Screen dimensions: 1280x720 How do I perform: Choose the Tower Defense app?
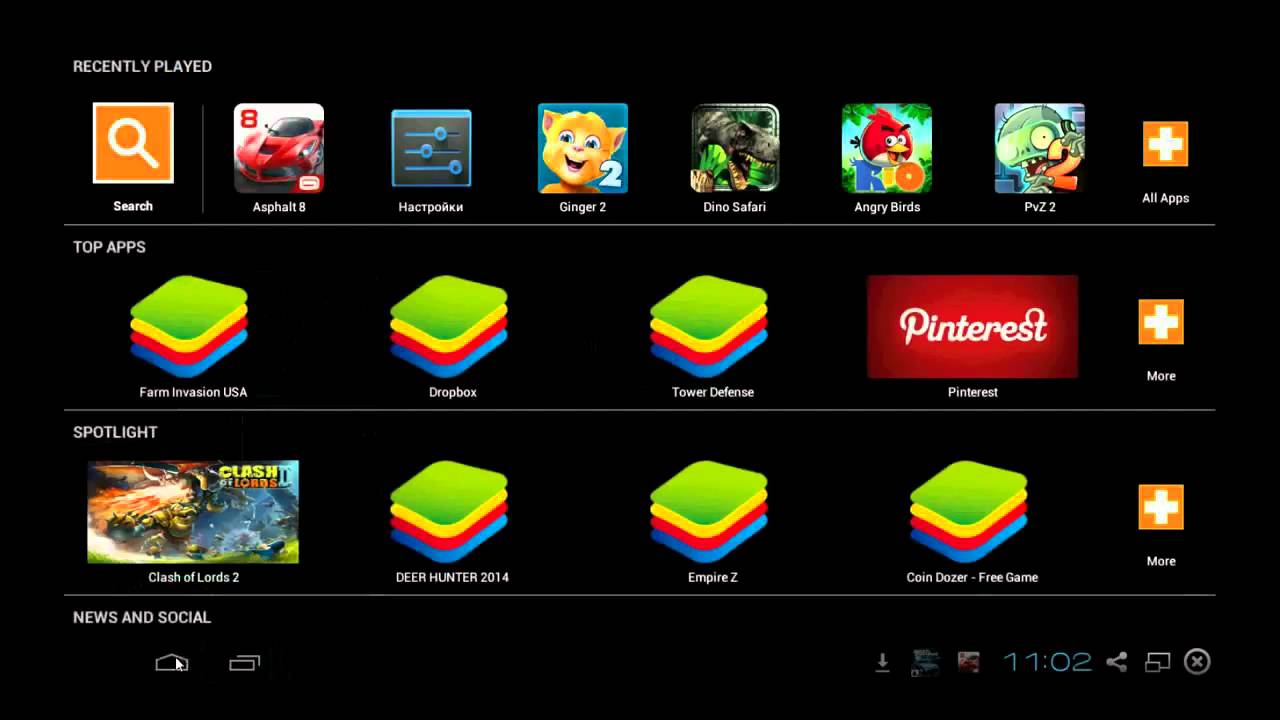[709, 327]
